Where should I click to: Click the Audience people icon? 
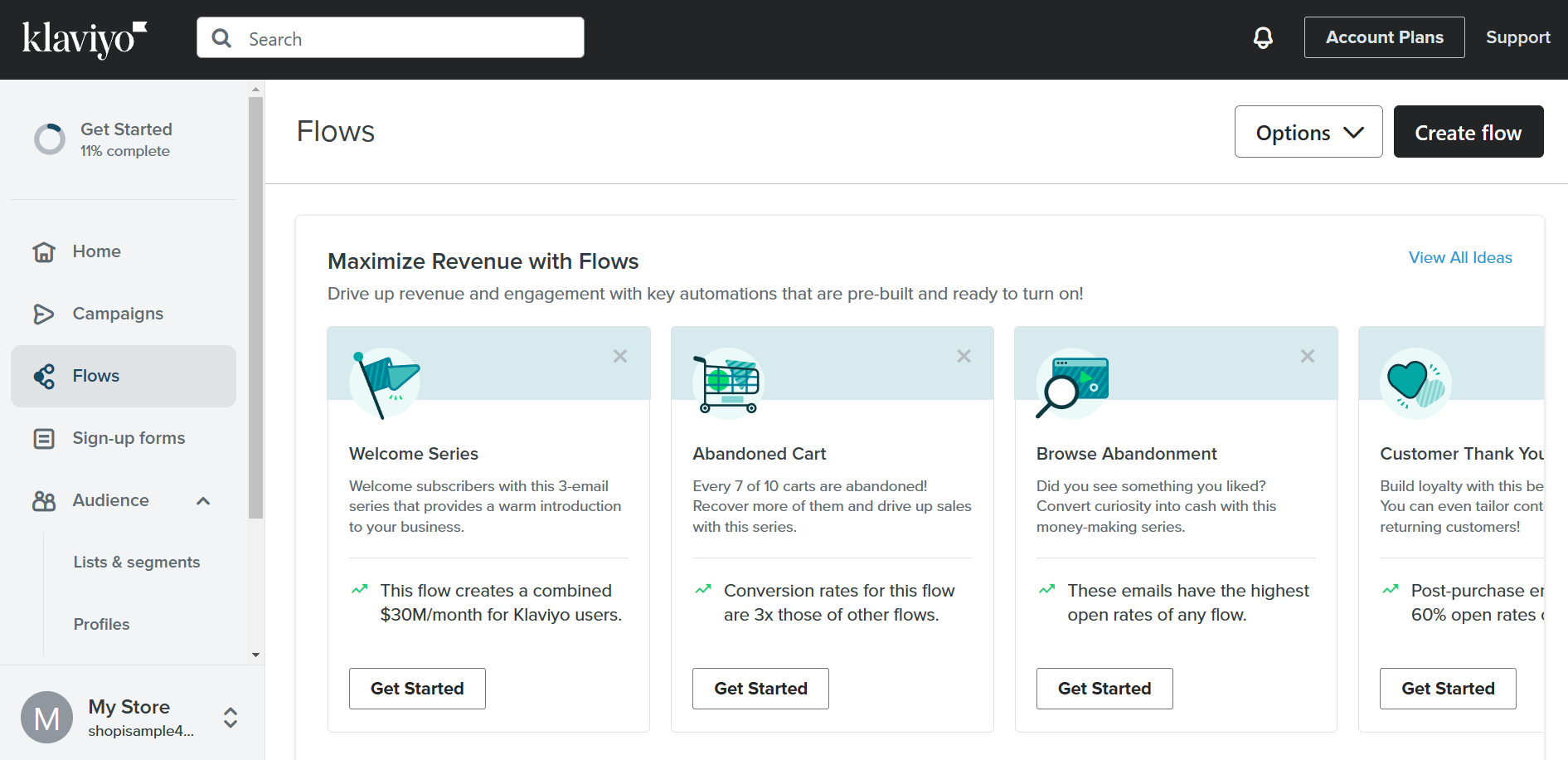click(44, 500)
